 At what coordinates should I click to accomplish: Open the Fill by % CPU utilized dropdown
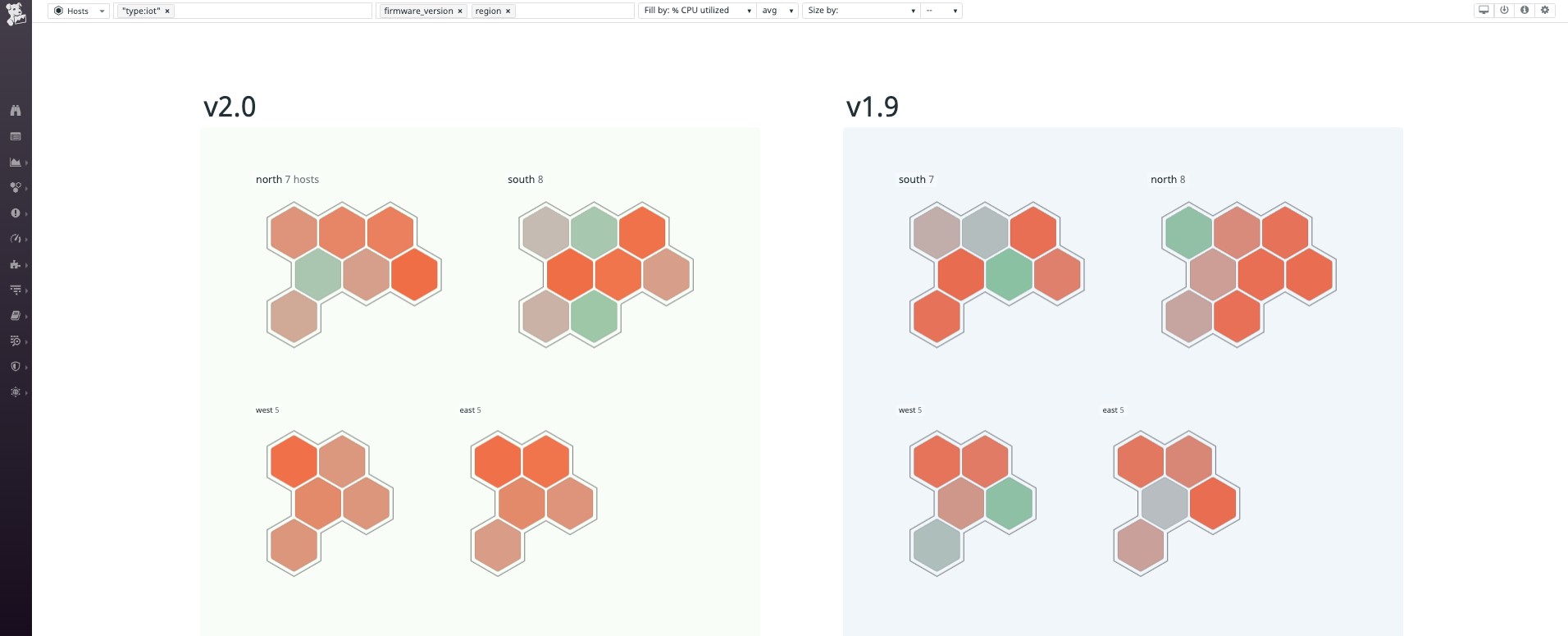coord(697,11)
